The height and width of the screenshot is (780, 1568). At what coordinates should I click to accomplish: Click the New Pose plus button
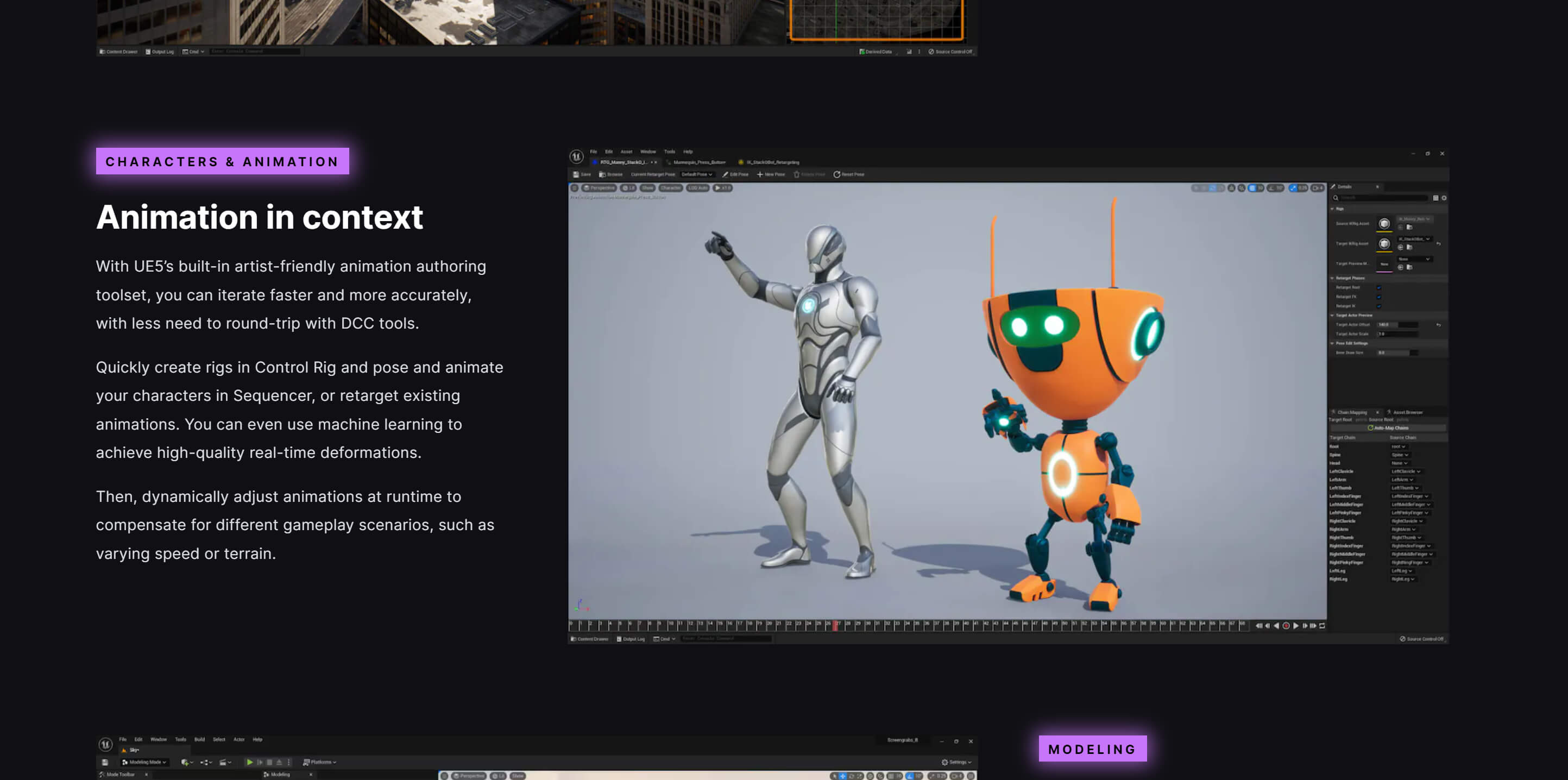click(760, 174)
